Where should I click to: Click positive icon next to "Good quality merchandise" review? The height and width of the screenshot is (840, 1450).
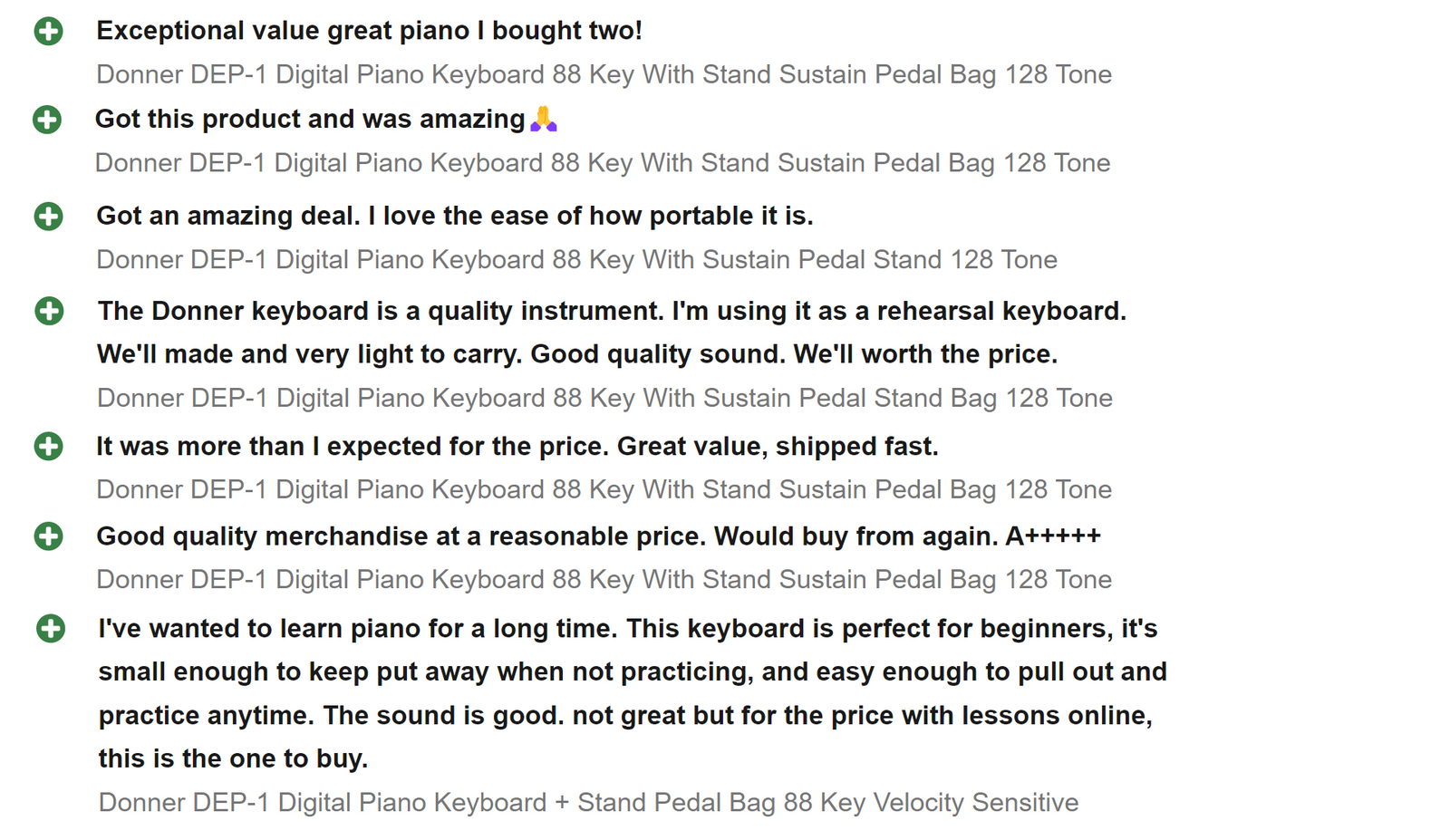(x=48, y=536)
